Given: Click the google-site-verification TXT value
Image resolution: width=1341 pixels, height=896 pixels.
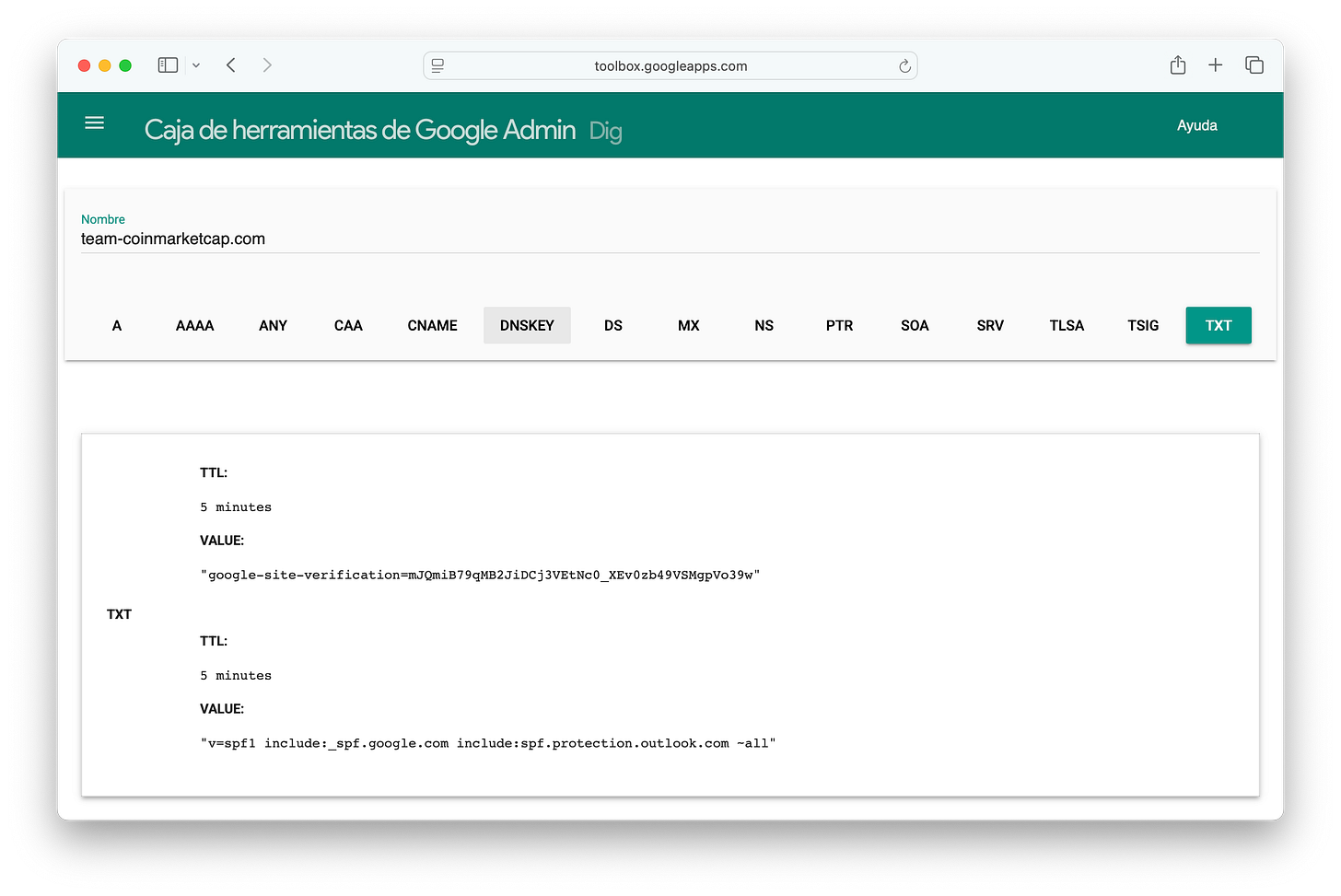Looking at the screenshot, I should point(480,576).
